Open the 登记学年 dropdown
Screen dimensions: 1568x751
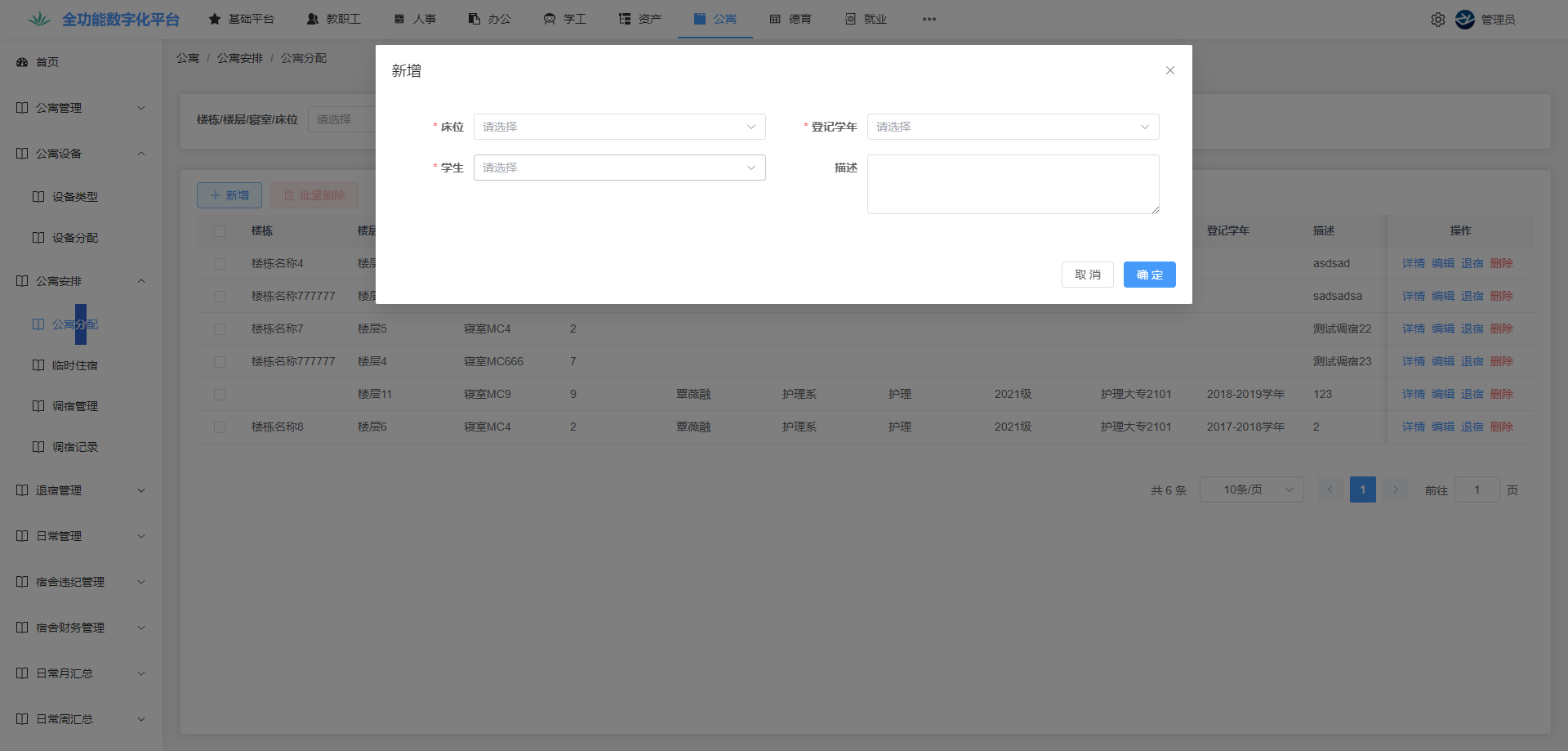click(1013, 127)
